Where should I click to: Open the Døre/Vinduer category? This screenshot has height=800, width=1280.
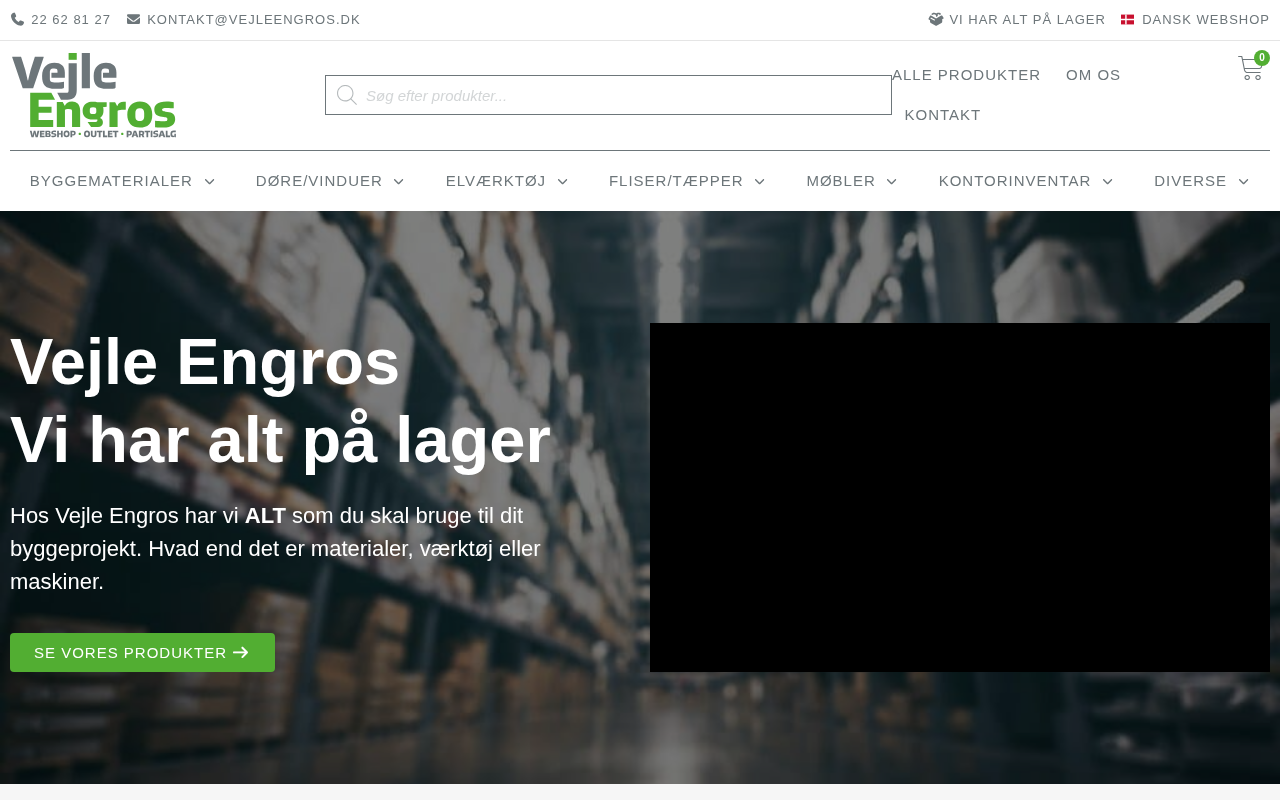[x=319, y=181]
